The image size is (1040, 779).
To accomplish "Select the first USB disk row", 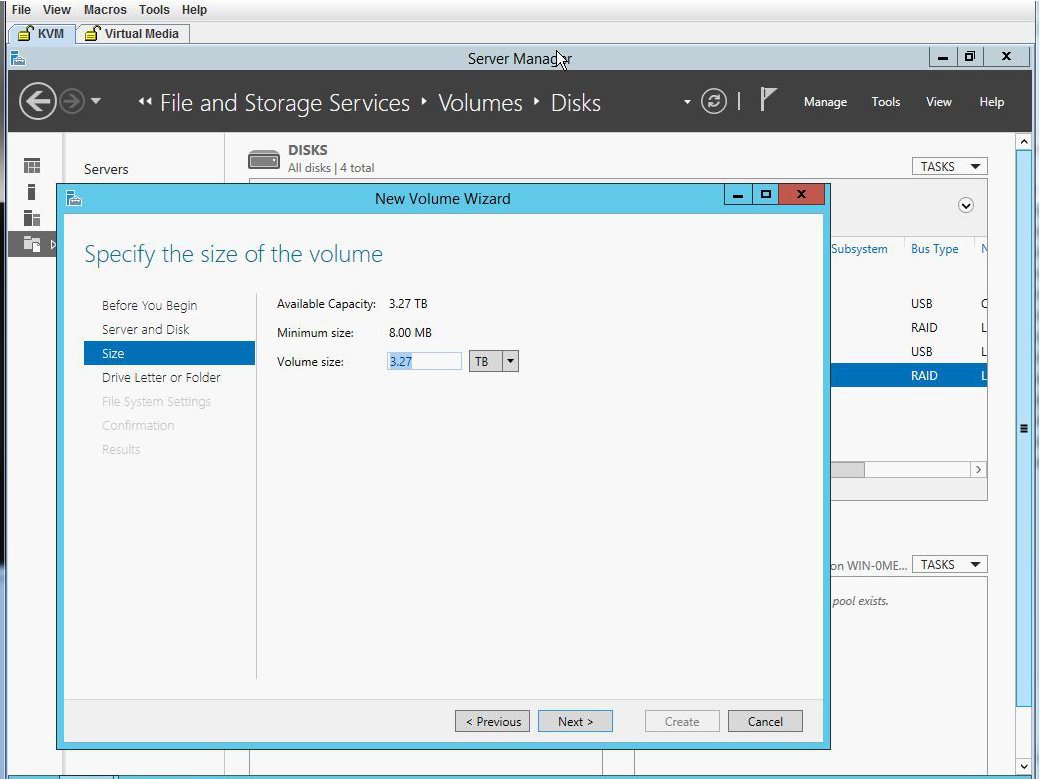I will tap(909, 303).
